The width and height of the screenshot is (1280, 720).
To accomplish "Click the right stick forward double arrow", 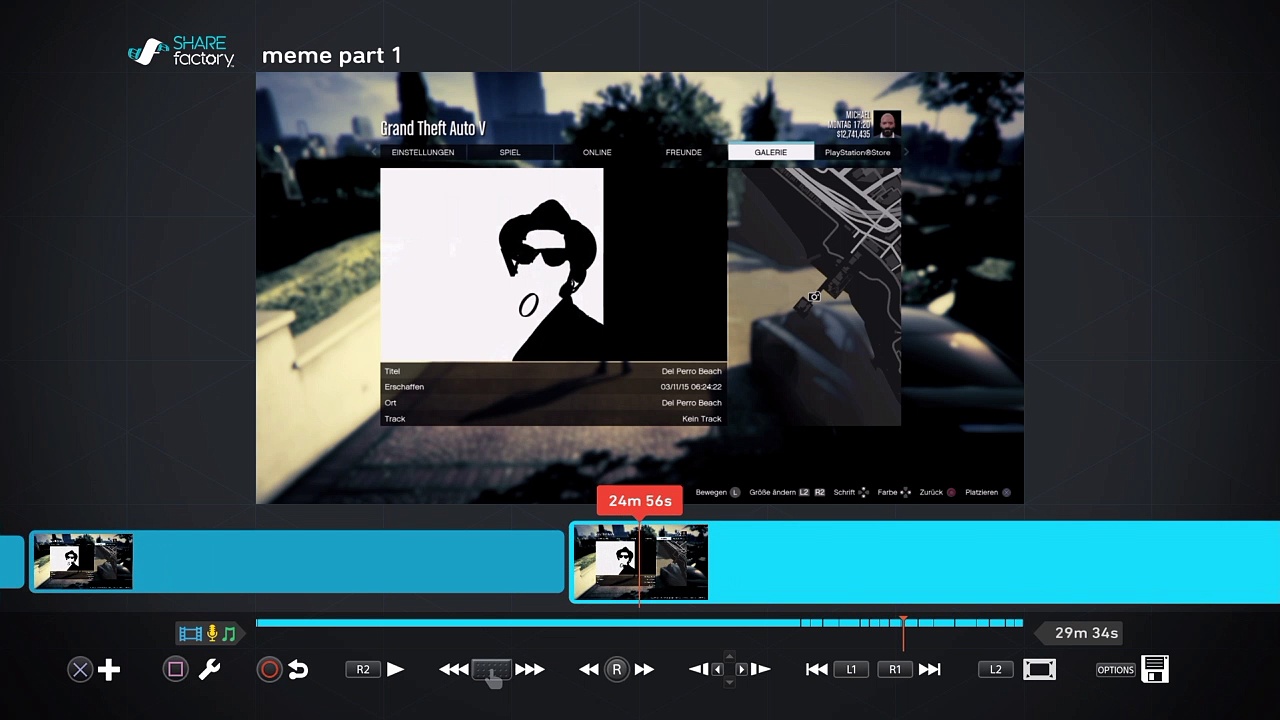I will point(644,670).
